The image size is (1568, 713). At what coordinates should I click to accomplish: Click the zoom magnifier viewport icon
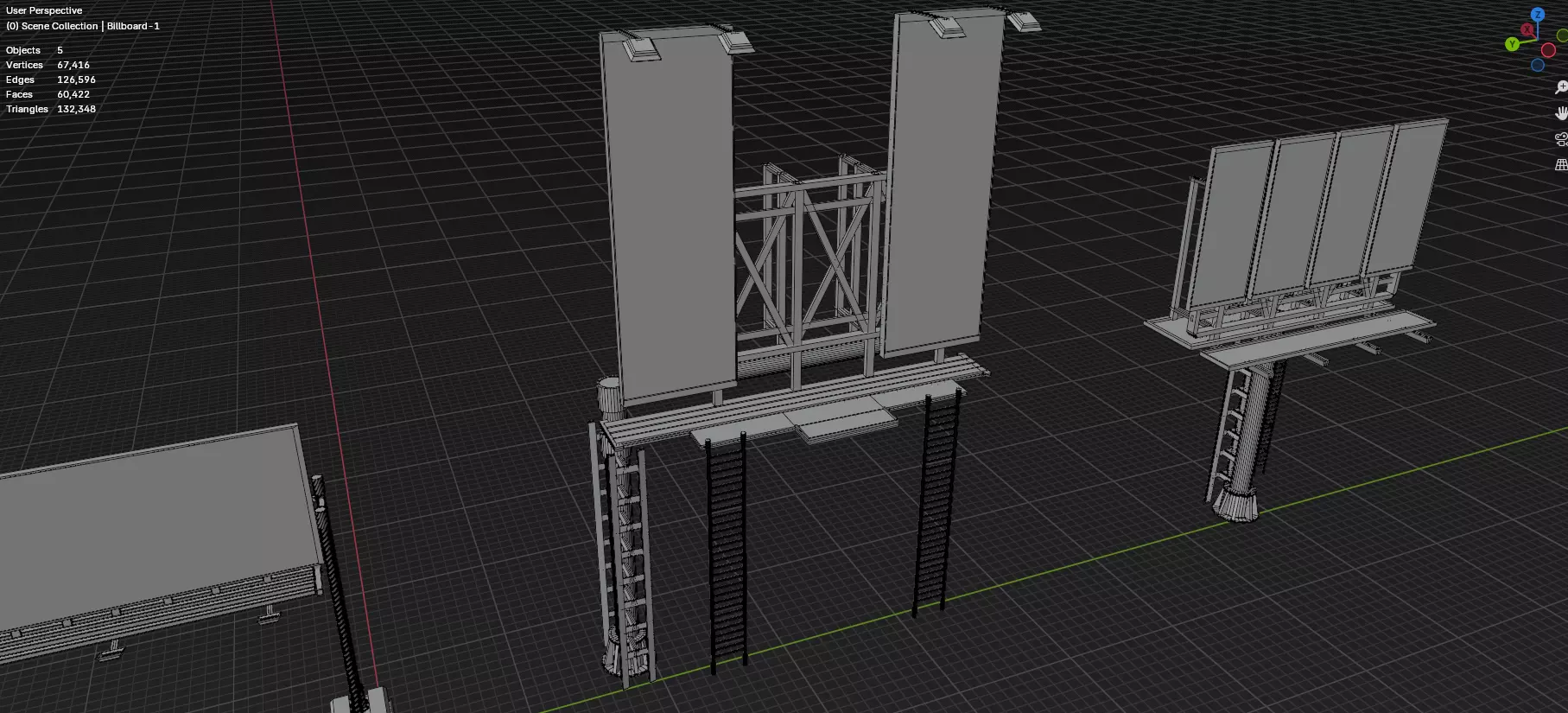(x=1561, y=88)
